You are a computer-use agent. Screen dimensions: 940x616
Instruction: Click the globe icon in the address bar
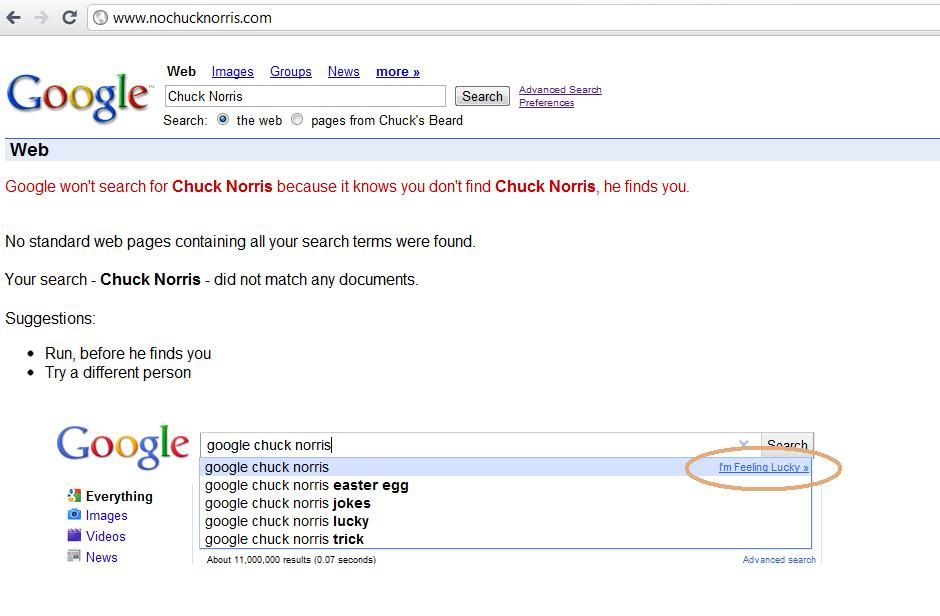tap(101, 18)
